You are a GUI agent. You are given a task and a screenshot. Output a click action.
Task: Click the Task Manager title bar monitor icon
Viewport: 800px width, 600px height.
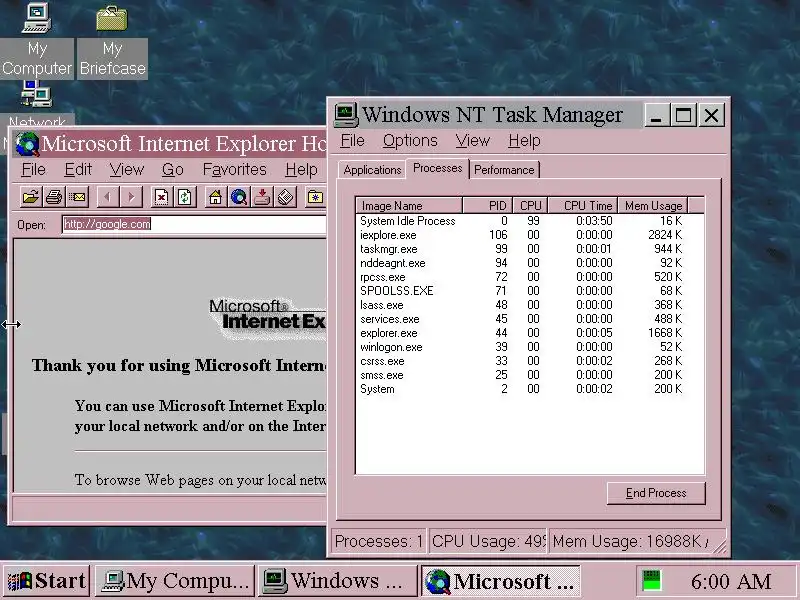[346, 115]
